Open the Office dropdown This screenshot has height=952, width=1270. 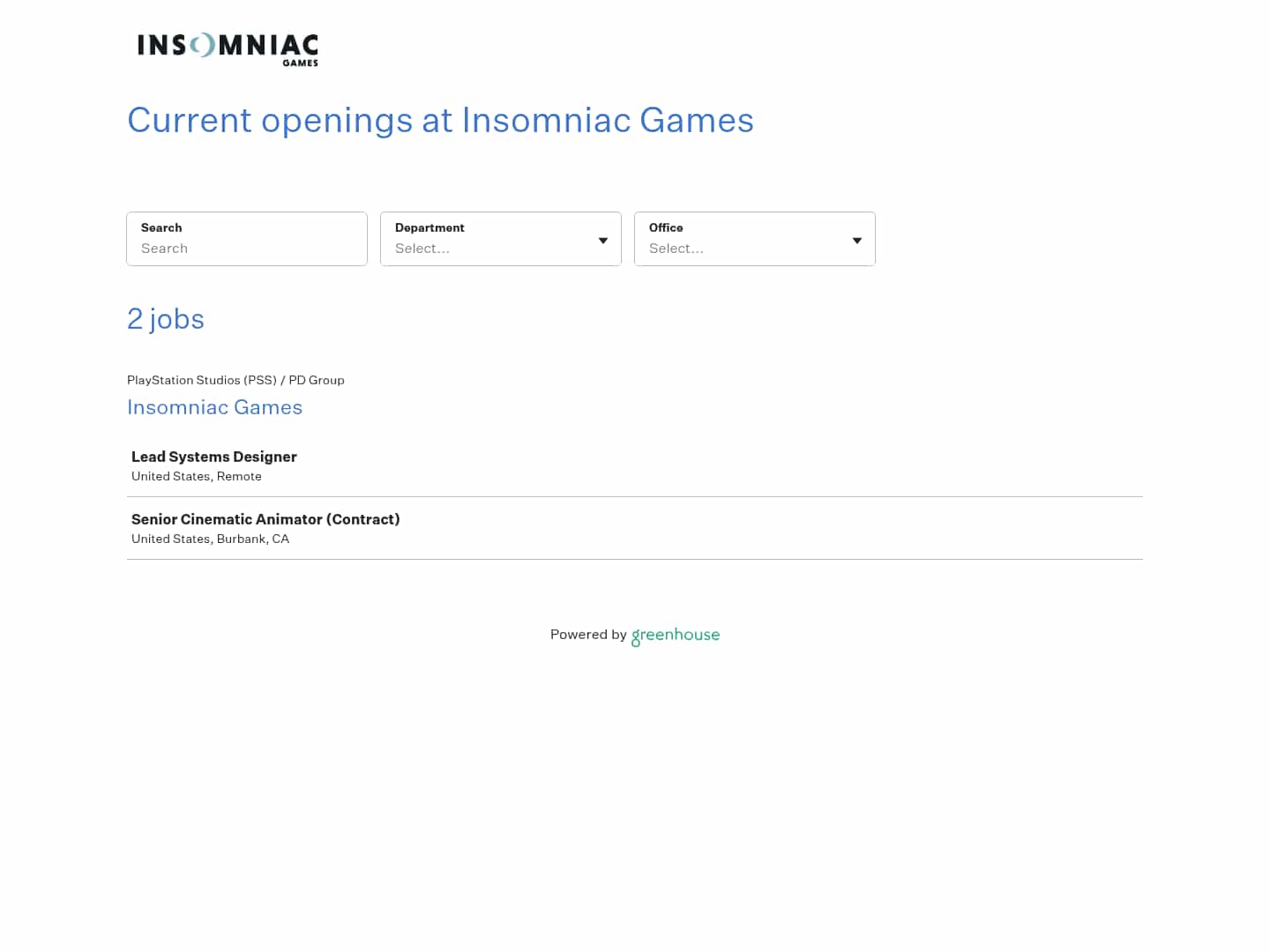pyautogui.click(x=755, y=239)
